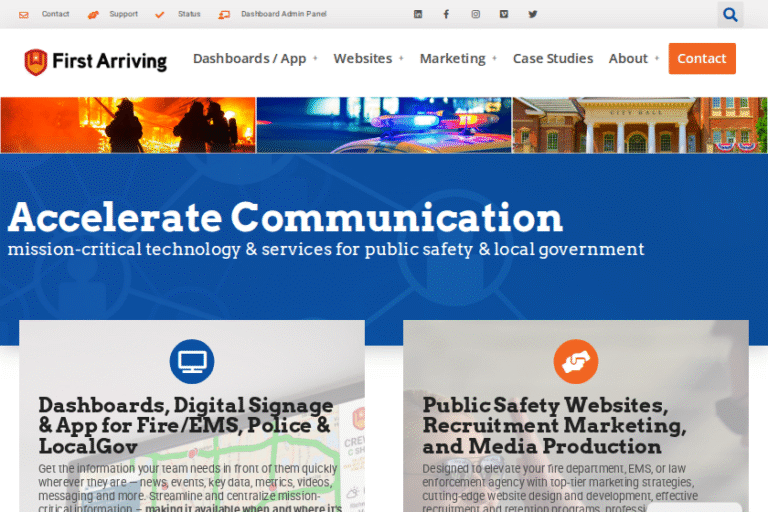768x512 pixels.
Task: Click the orange handshake icon
Action: (x=575, y=361)
